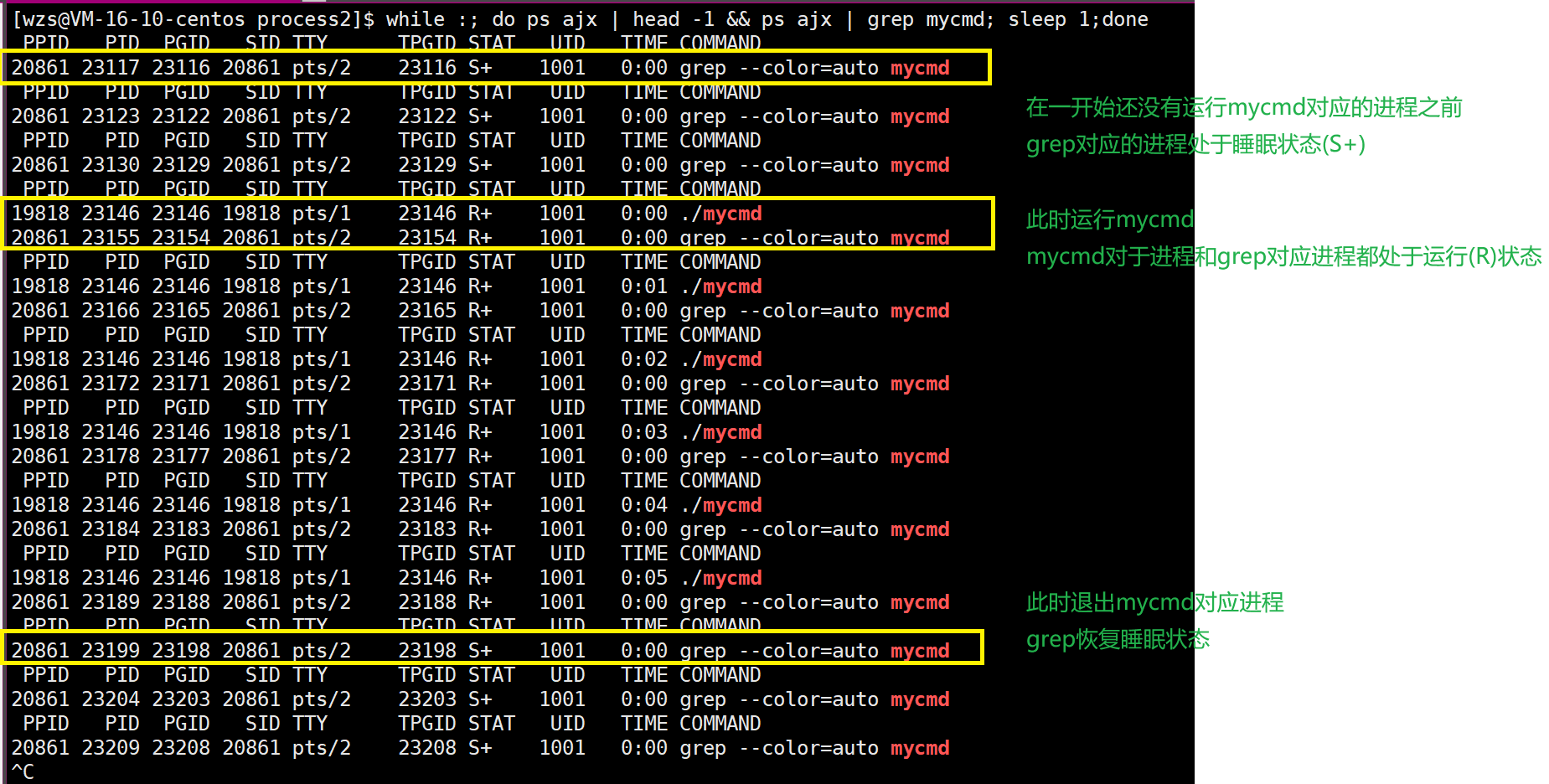
Task: Select PID value 23178
Action: [111, 456]
